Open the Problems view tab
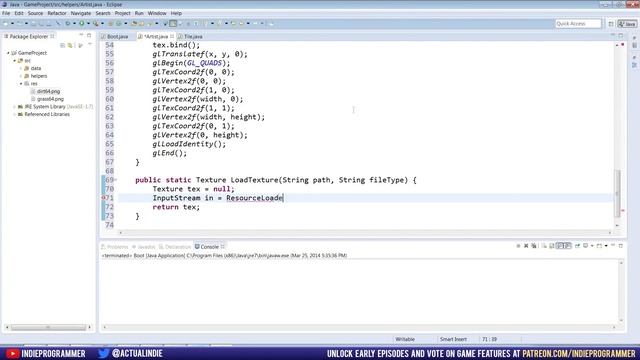 pyautogui.click(x=115, y=247)
